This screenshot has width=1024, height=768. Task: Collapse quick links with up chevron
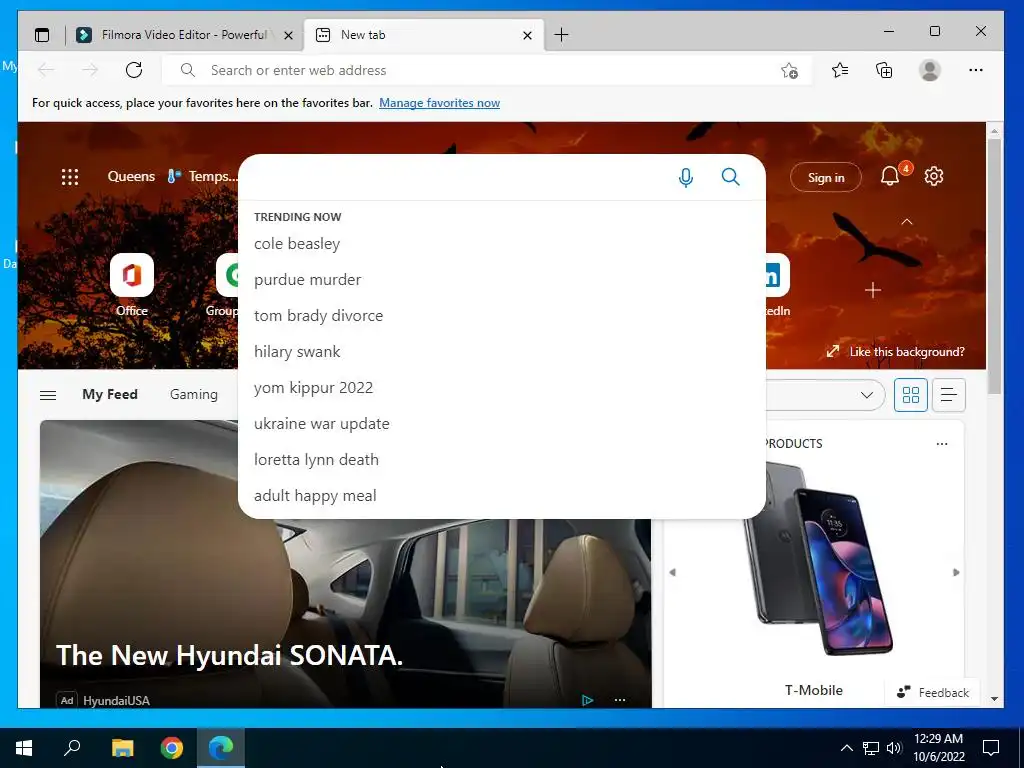[x=906, y=222]
